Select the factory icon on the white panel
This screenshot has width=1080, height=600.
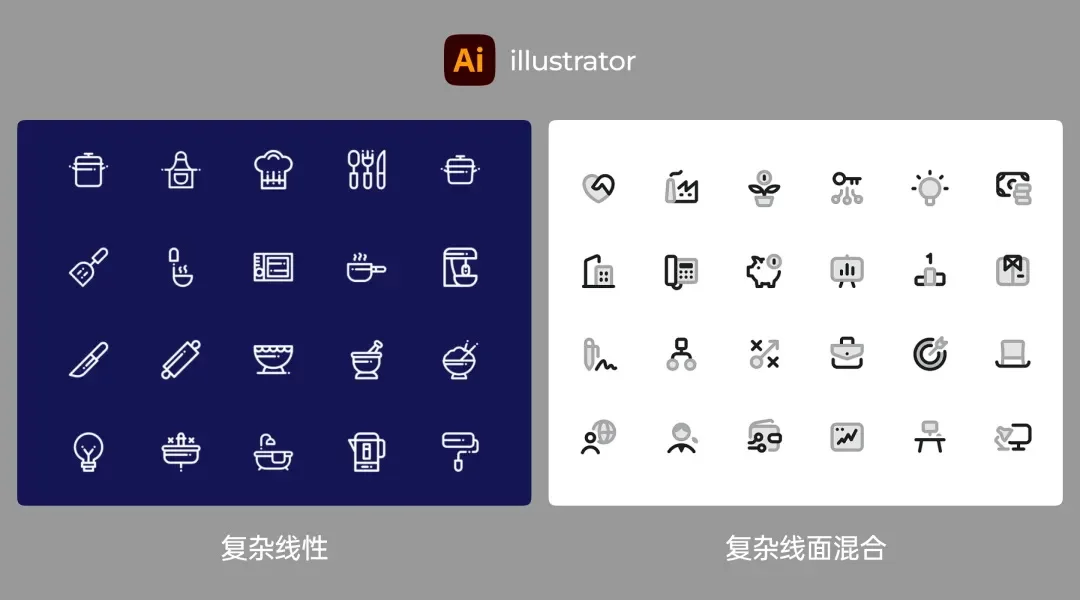[681, 188]
